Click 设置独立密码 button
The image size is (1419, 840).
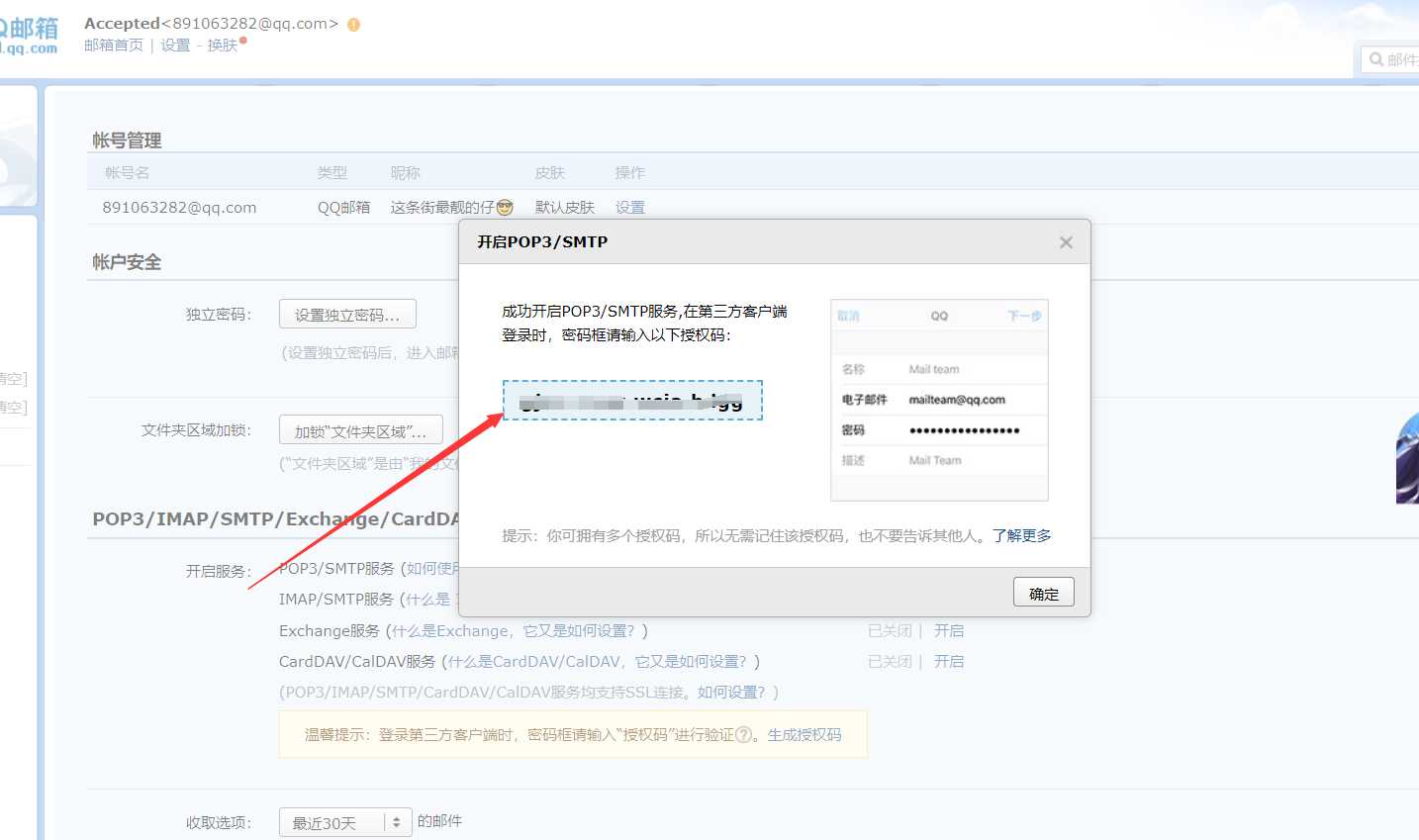pos(347,315)
